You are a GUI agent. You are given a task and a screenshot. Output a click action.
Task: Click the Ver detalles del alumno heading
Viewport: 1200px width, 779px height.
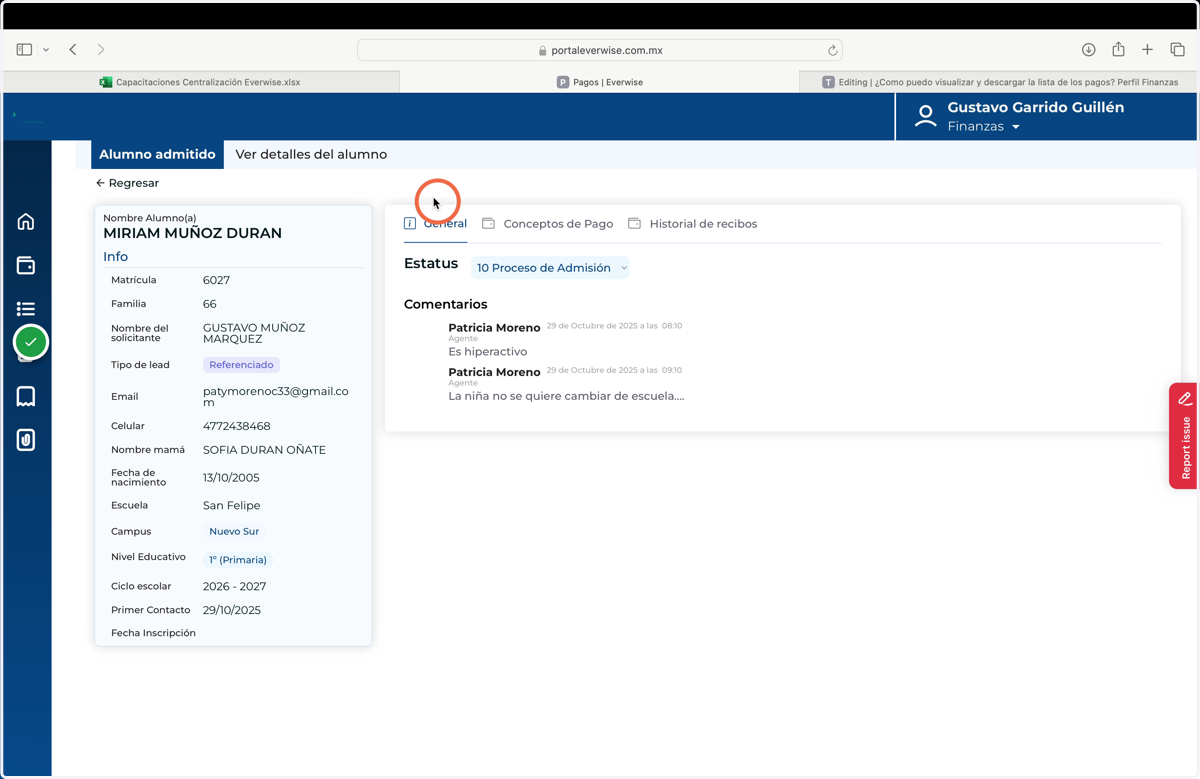pos(311,154)
